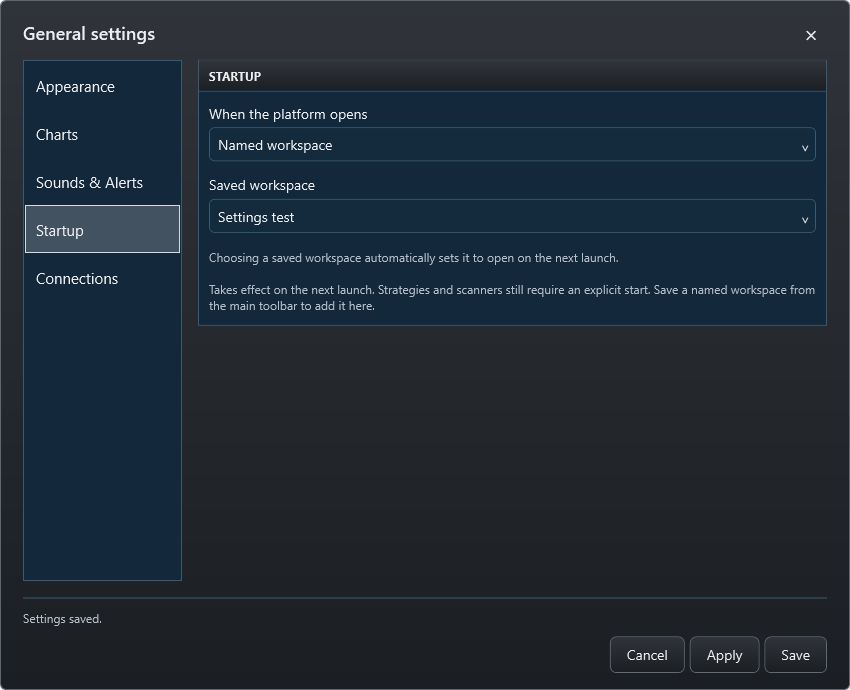850x690 pixels.
Task: Click the STARTUP section header
Action: click(x=512, y=76)
